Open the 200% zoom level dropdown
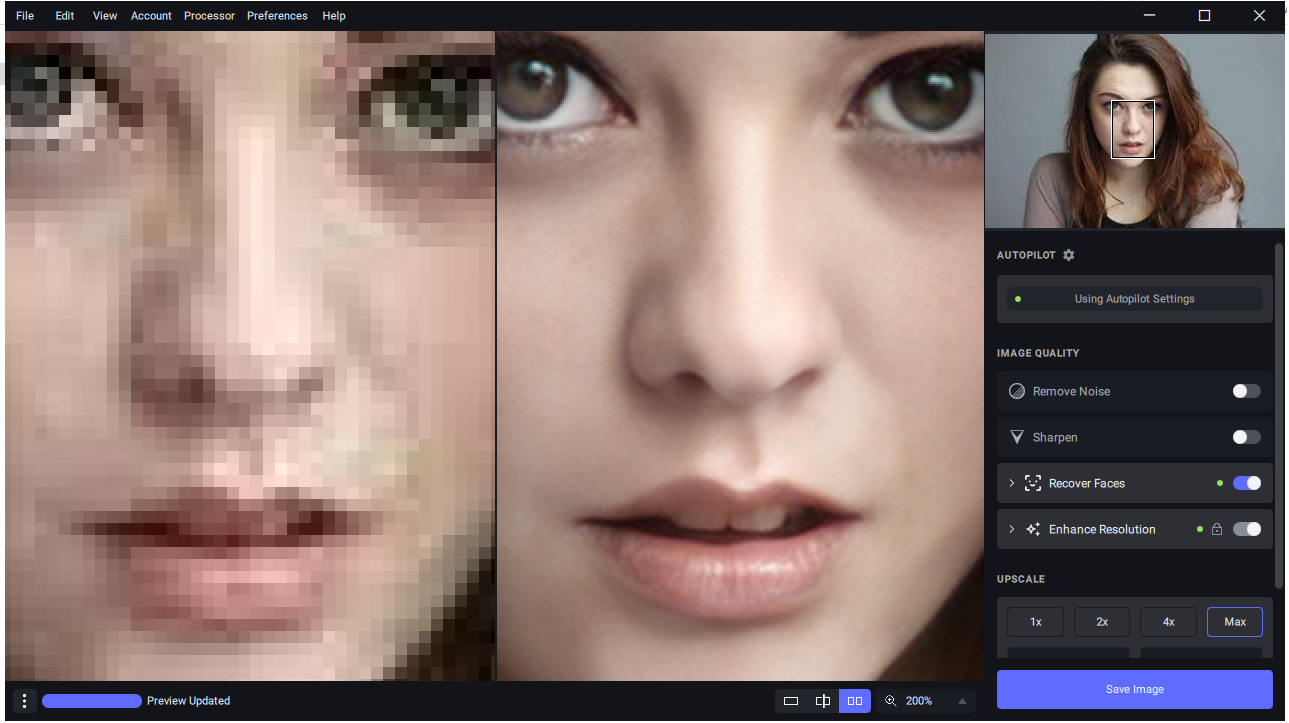The height and width of the screenshot is (723, 1289). (x=962, y=701)
